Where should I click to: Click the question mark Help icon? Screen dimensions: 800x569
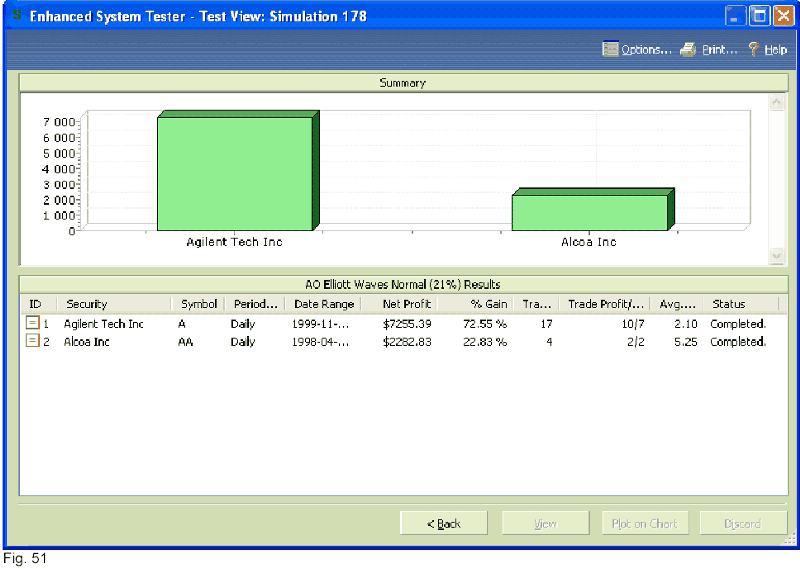(x=754, y=49)
